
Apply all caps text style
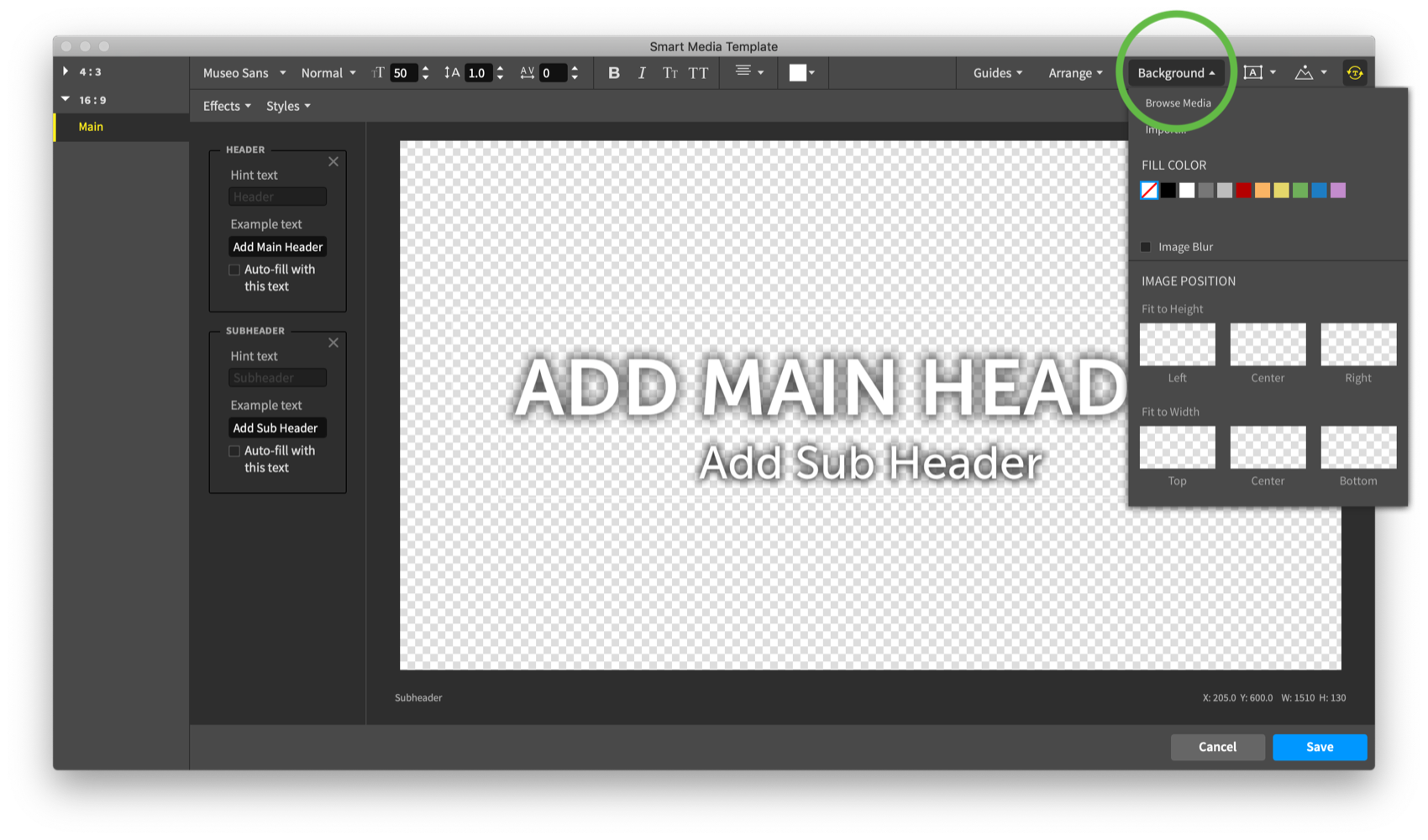(x=698, y=73)
